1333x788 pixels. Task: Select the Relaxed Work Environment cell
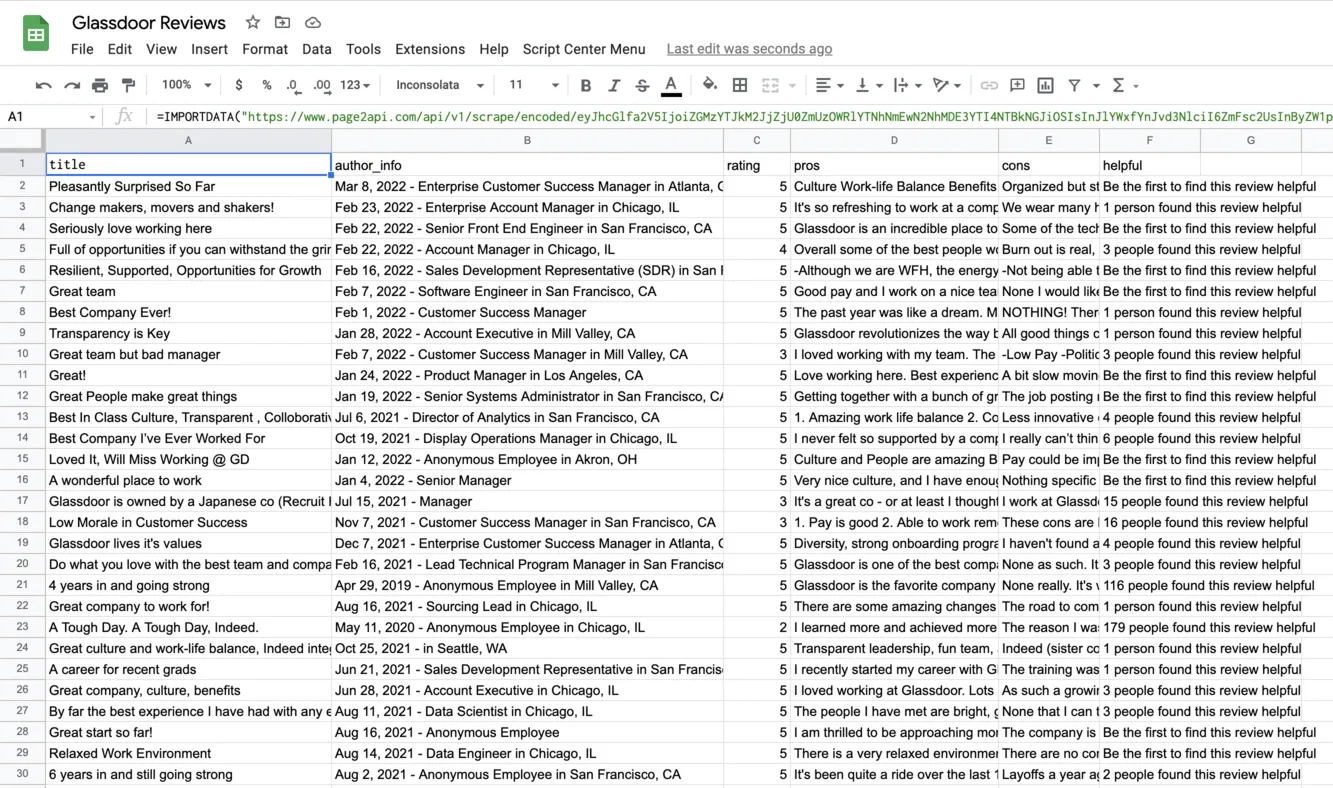[x=188, y=753]
